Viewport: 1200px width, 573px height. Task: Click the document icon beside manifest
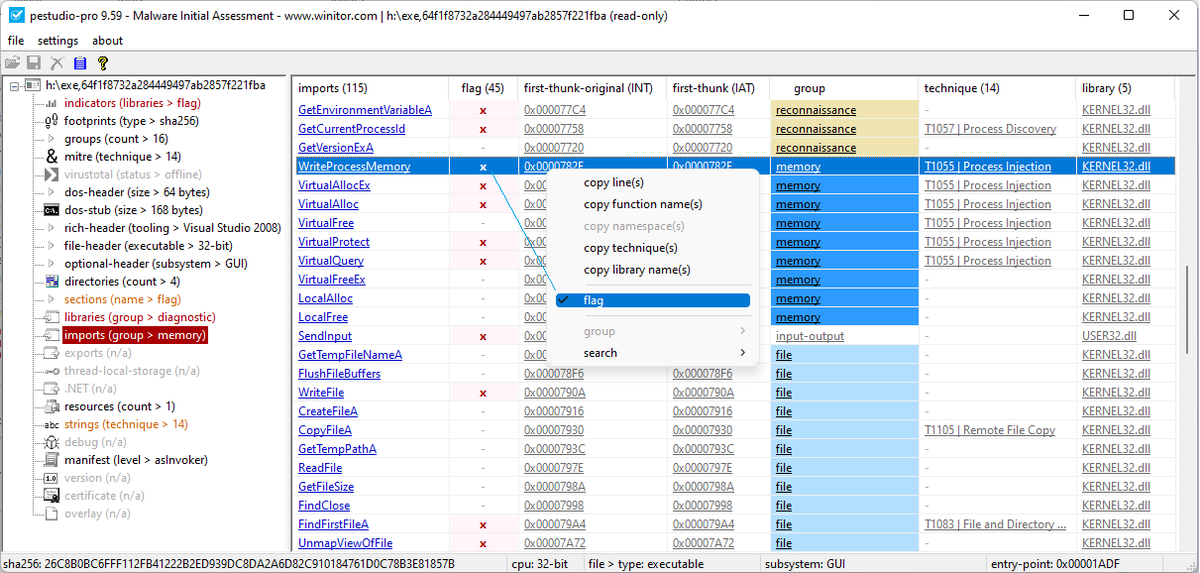(x=52, y=460)
